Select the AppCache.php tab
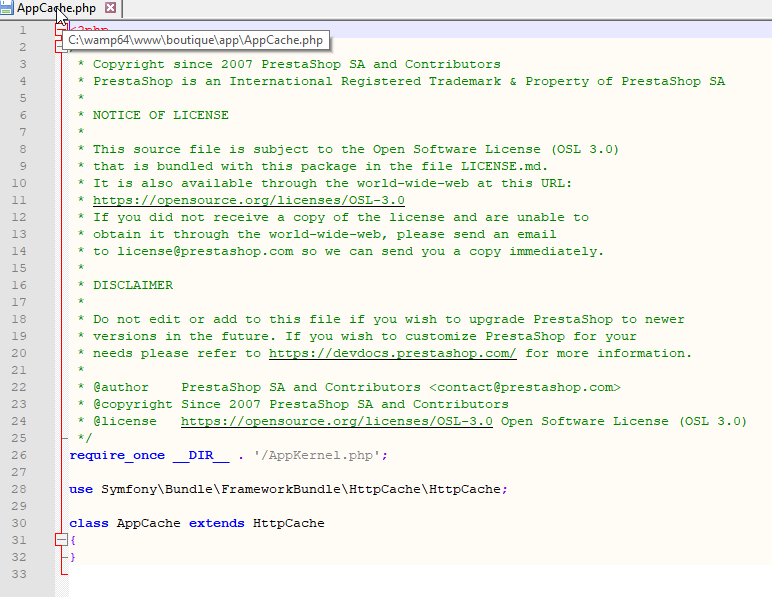 56,8
